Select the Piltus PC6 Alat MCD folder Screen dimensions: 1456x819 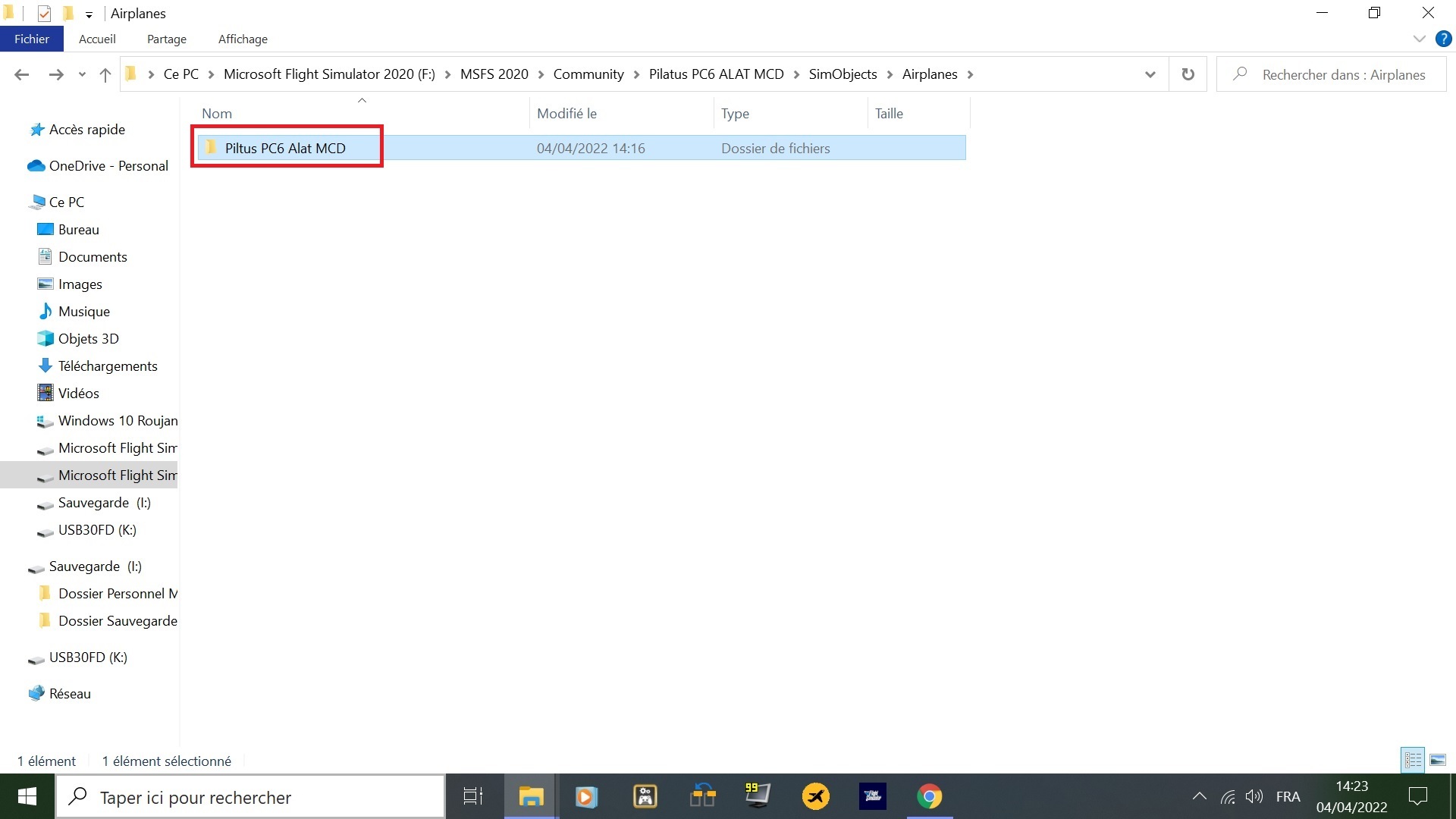[x=285, y=148]
